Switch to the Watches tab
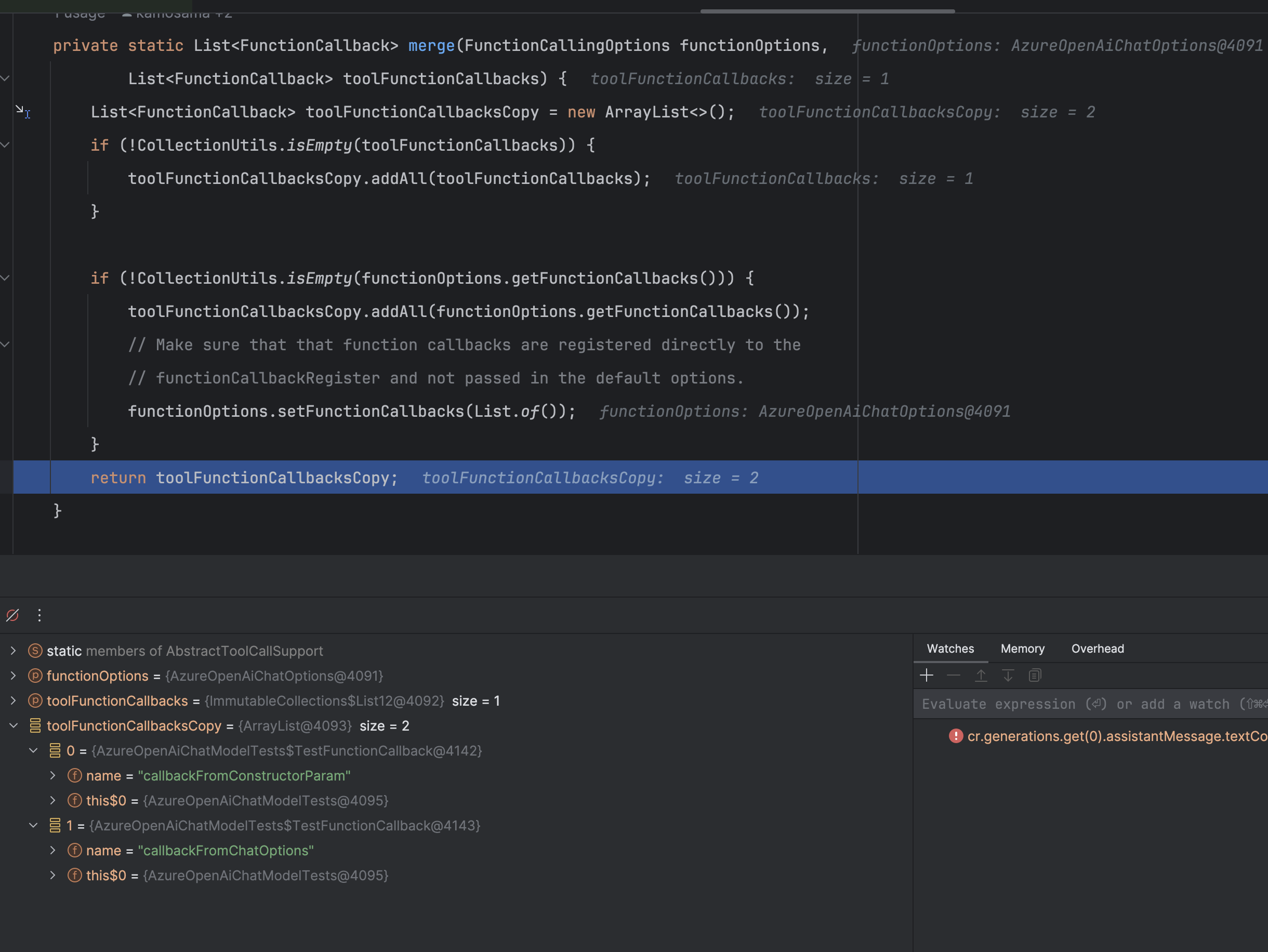The width and height of the screenshot is (1268, 952). click(950, 648)
